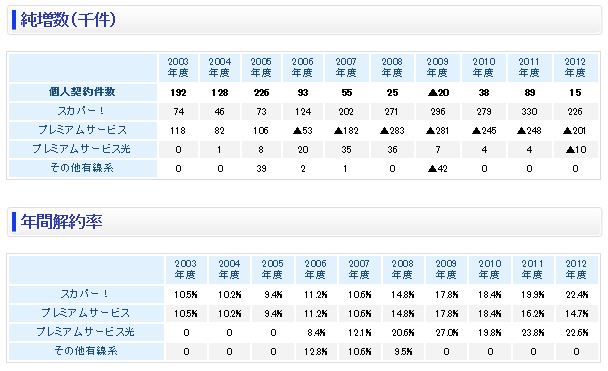This screenshot has width=608, height=371.
Task: Select その他有線系 label in the top table
Action: (82, 168)
